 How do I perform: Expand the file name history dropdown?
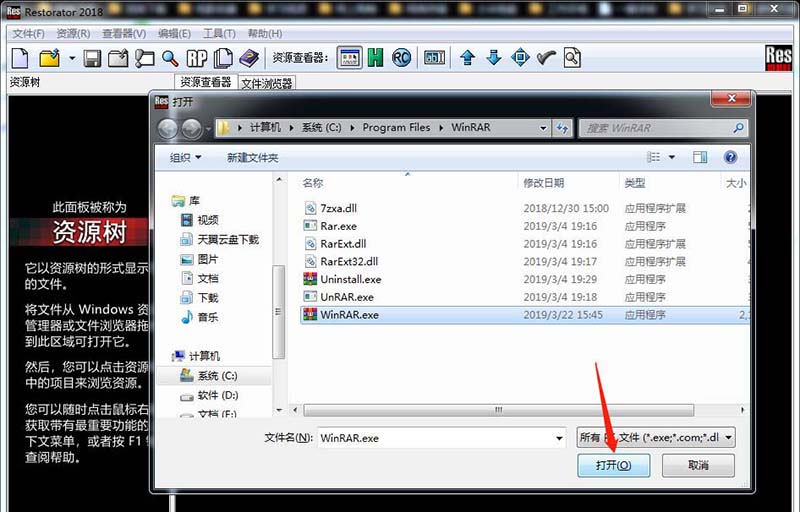[559, 438]
